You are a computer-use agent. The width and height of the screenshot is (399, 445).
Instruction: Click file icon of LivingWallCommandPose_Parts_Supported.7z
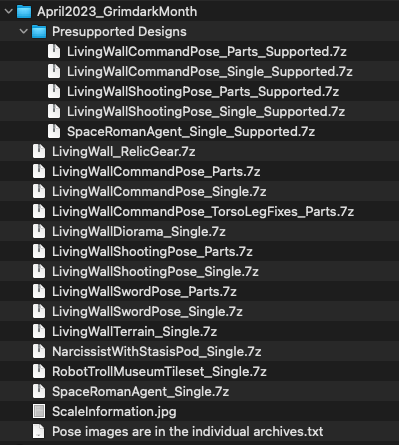tap(54, 51)
